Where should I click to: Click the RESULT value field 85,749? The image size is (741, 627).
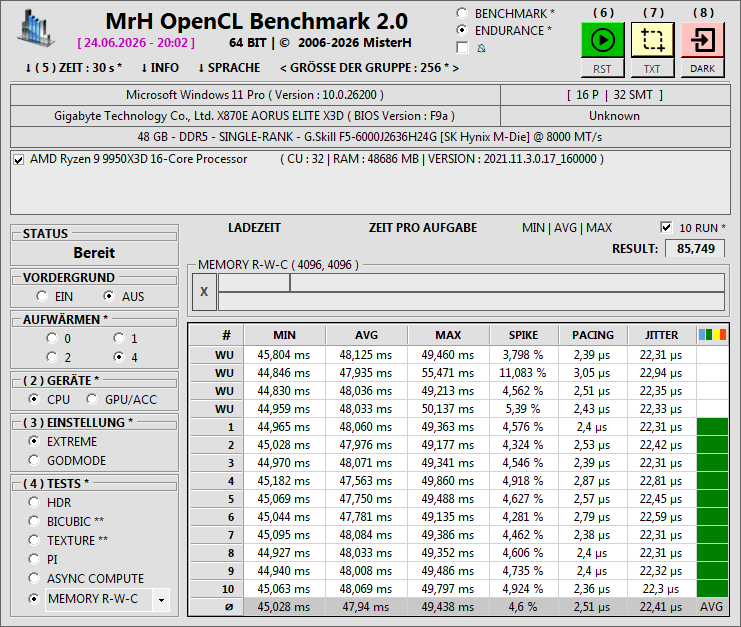pos(695,249)
